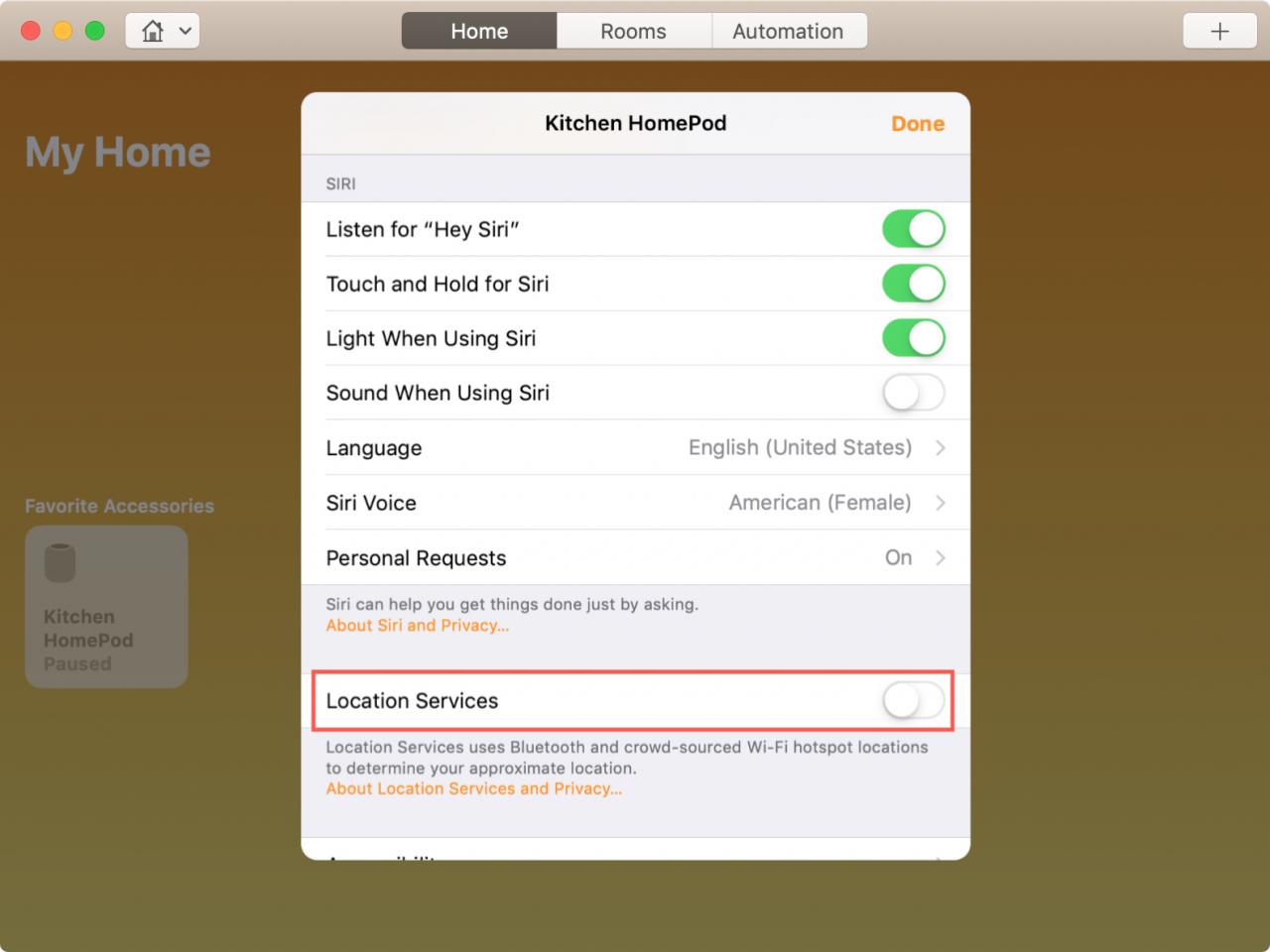Open About Location Services and Privacy link

point(474,789)
